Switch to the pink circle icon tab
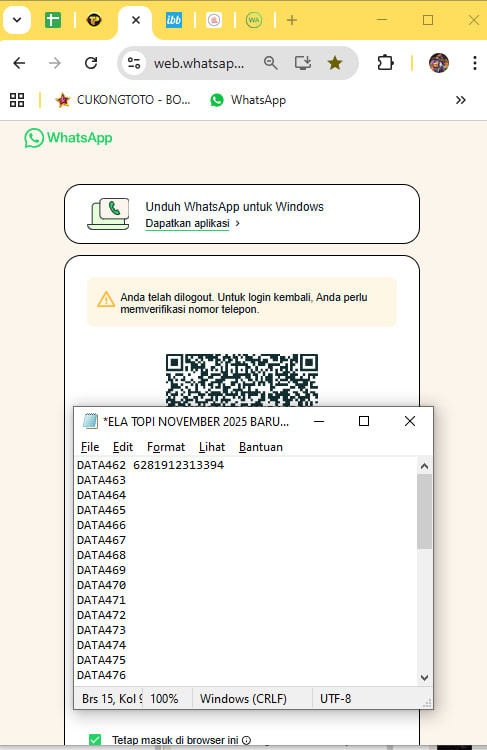The height and width of the screenshot is (750, 487). [x=214, y=20]
